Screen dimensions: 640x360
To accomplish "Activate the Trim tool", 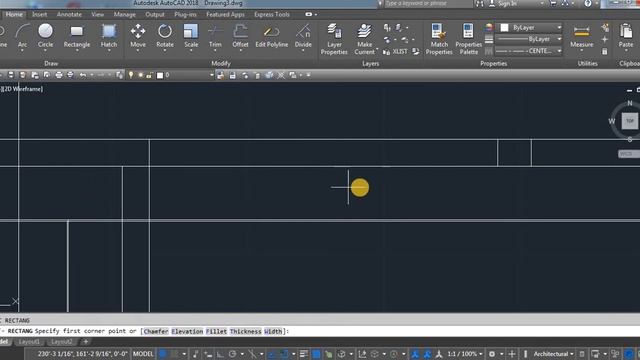I will click(215, 37).
